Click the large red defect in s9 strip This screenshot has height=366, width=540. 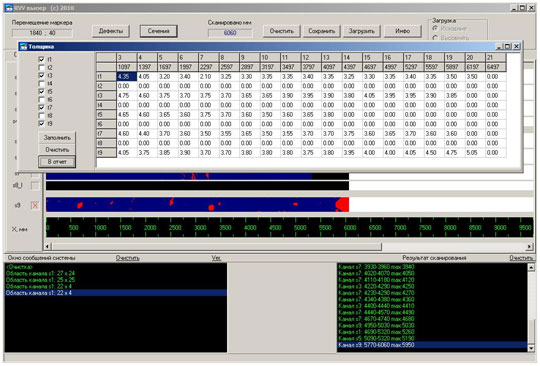343,205
